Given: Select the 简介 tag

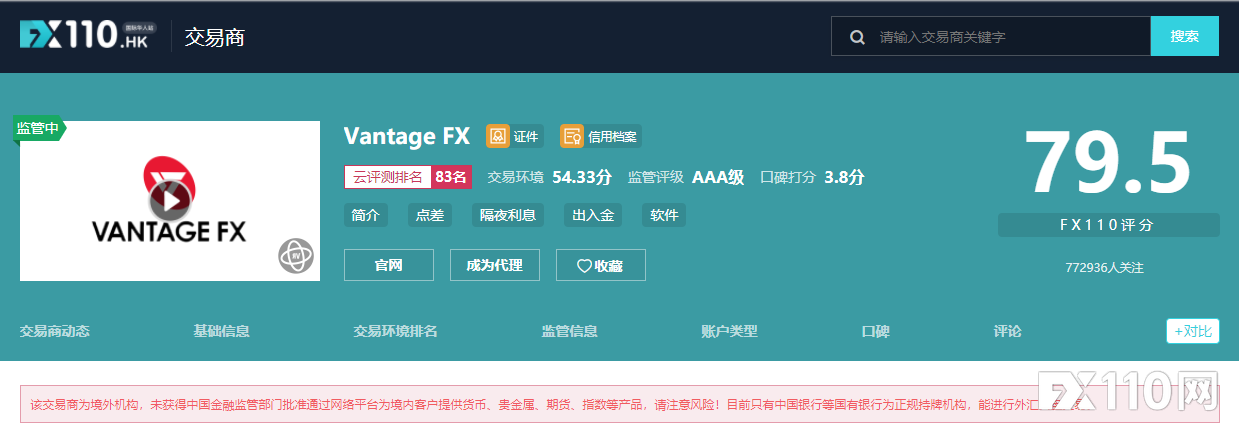Looking at the screenshot, I should [366, 215].
